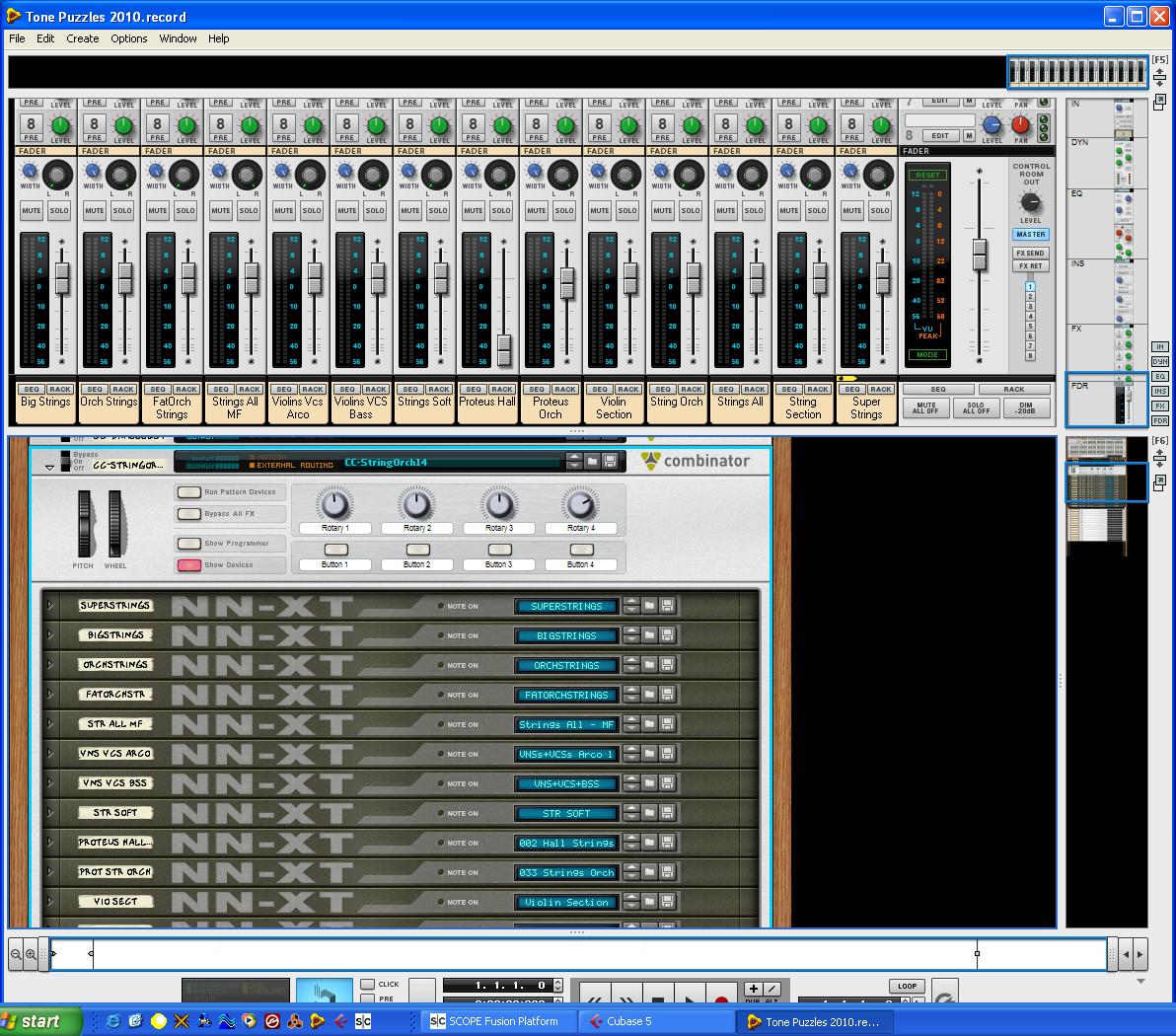The width and height of the screenshot is (1176, 1036).
Task: Click the RESET button on master VU meter
Action: (927, 175)
